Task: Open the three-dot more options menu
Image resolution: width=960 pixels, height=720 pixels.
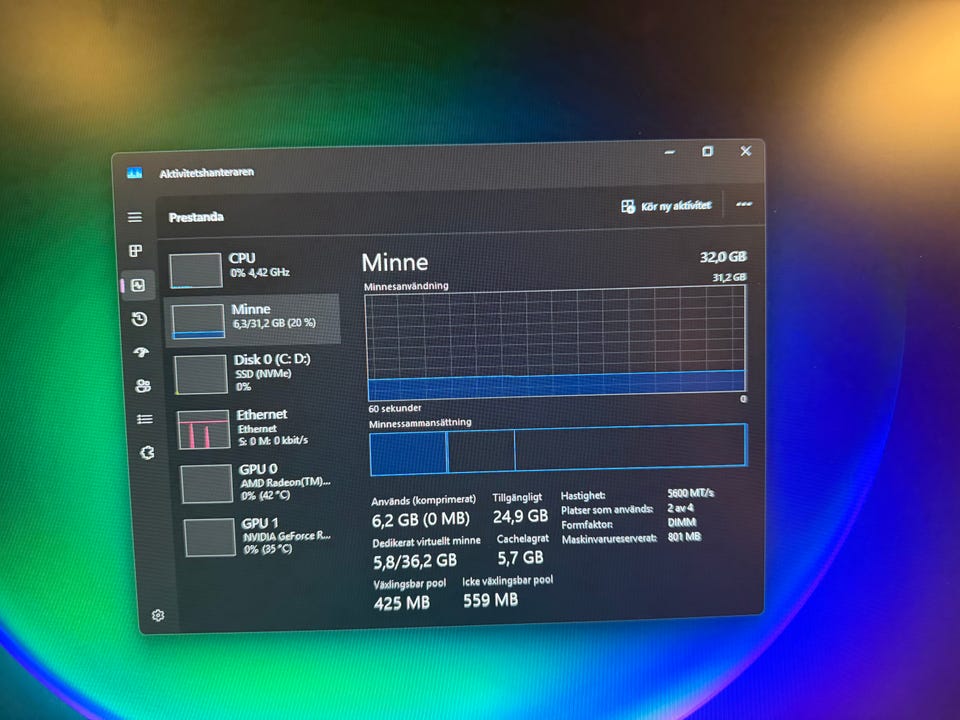Action: click(x=744, y=204)
